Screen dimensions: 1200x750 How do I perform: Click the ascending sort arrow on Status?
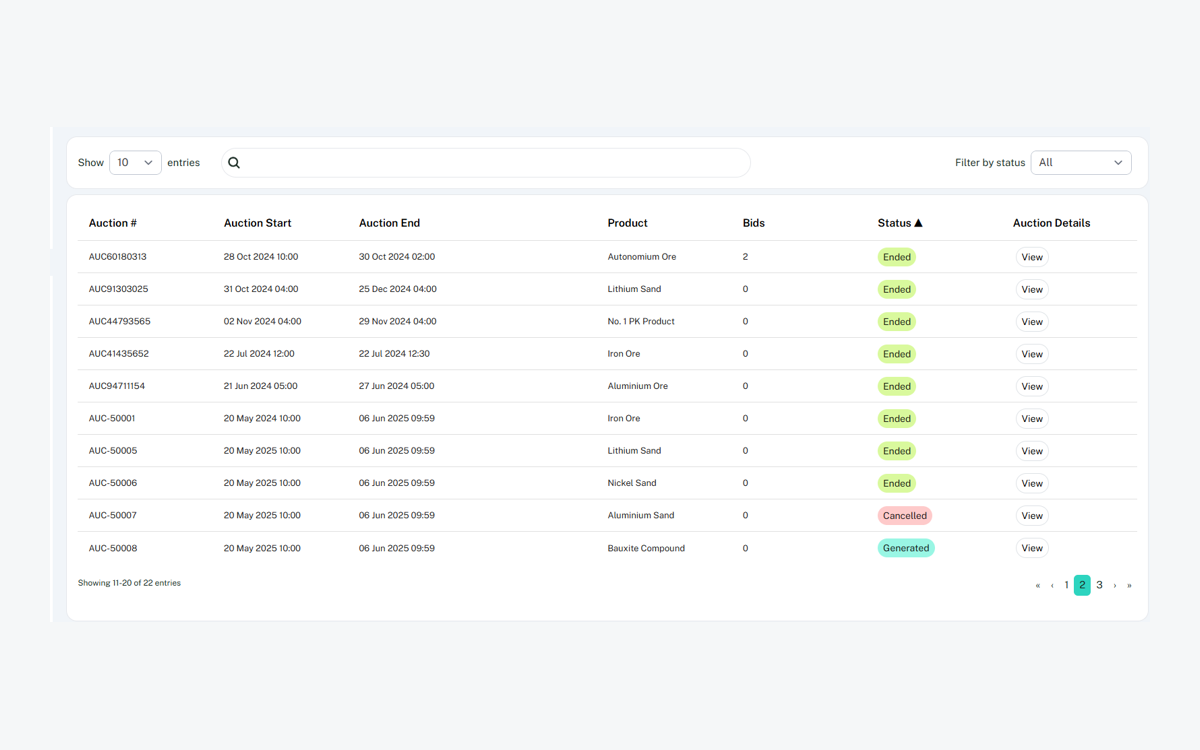[x=919, y=222]
